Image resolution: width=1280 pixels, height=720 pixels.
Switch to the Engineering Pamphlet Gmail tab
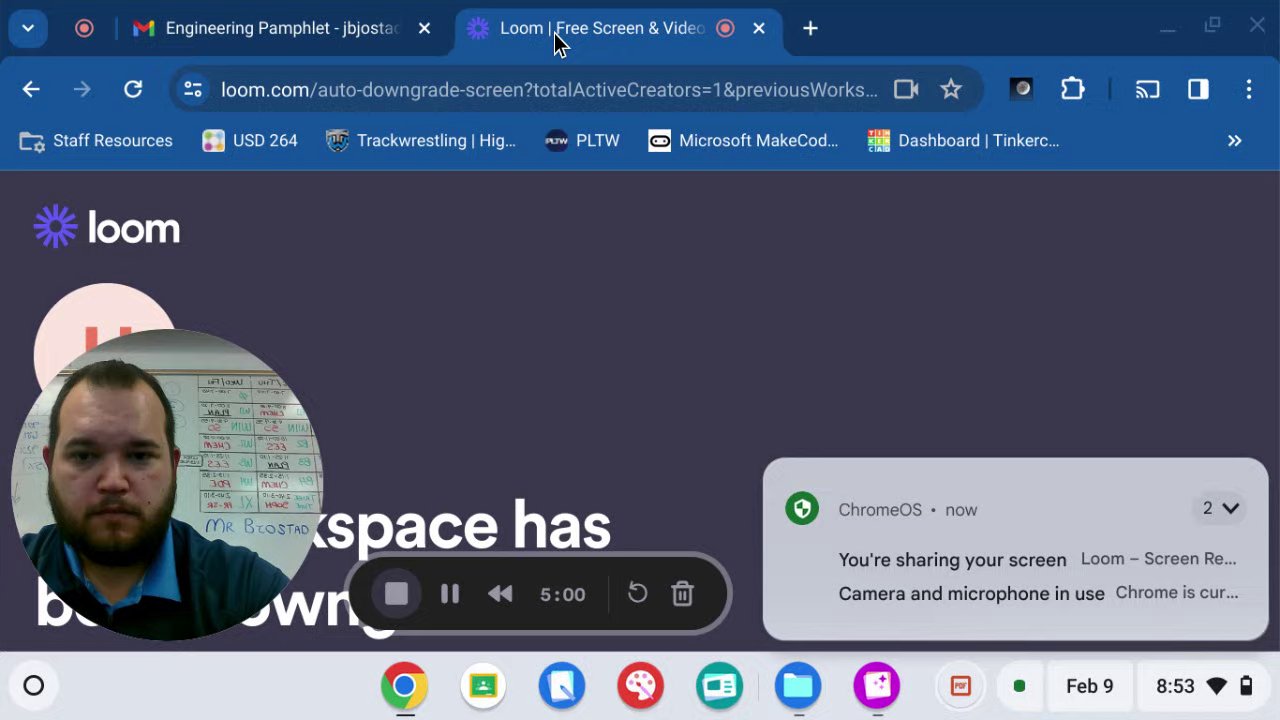280,28
